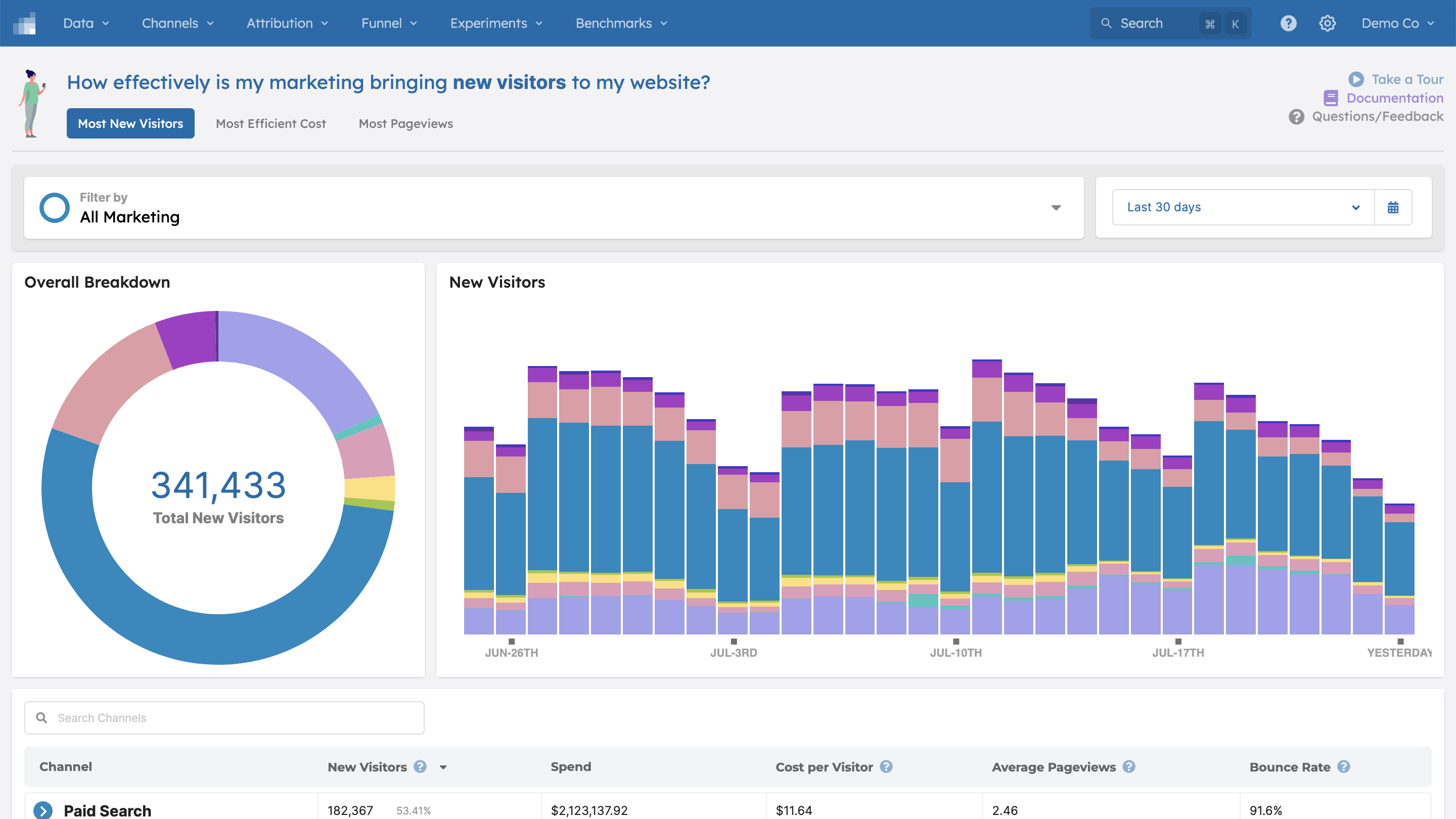Click the Take a Tour play icon
Screen dimensions: 1456x819
click(x=1355, y=78)
